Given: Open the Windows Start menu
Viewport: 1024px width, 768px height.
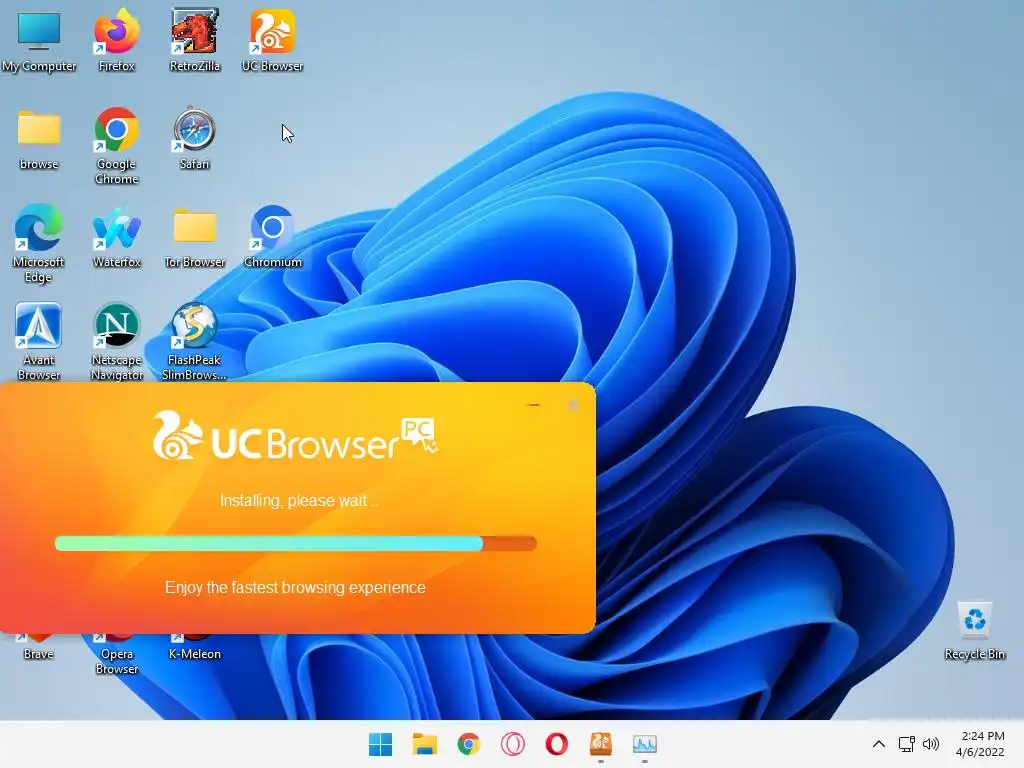Looking at the screenshot, I should click(x=380, y=744).
